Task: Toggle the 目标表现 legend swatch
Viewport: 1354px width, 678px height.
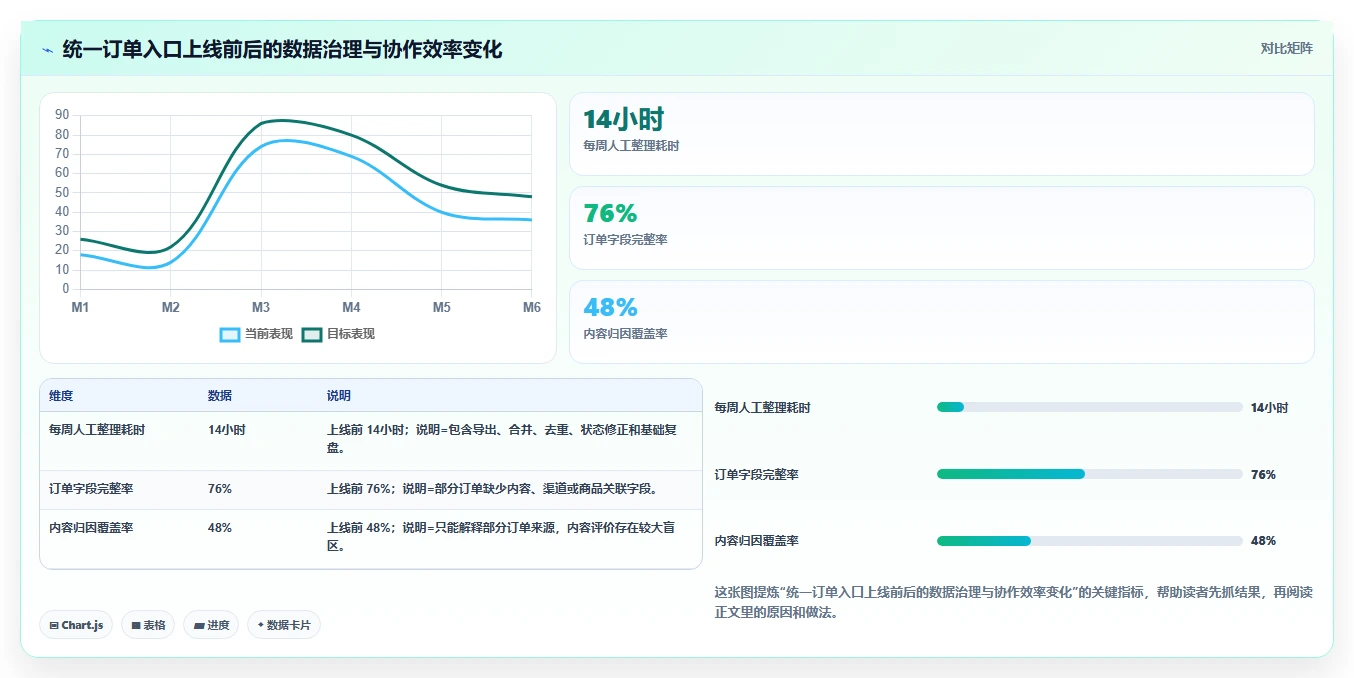Action: 312,334
